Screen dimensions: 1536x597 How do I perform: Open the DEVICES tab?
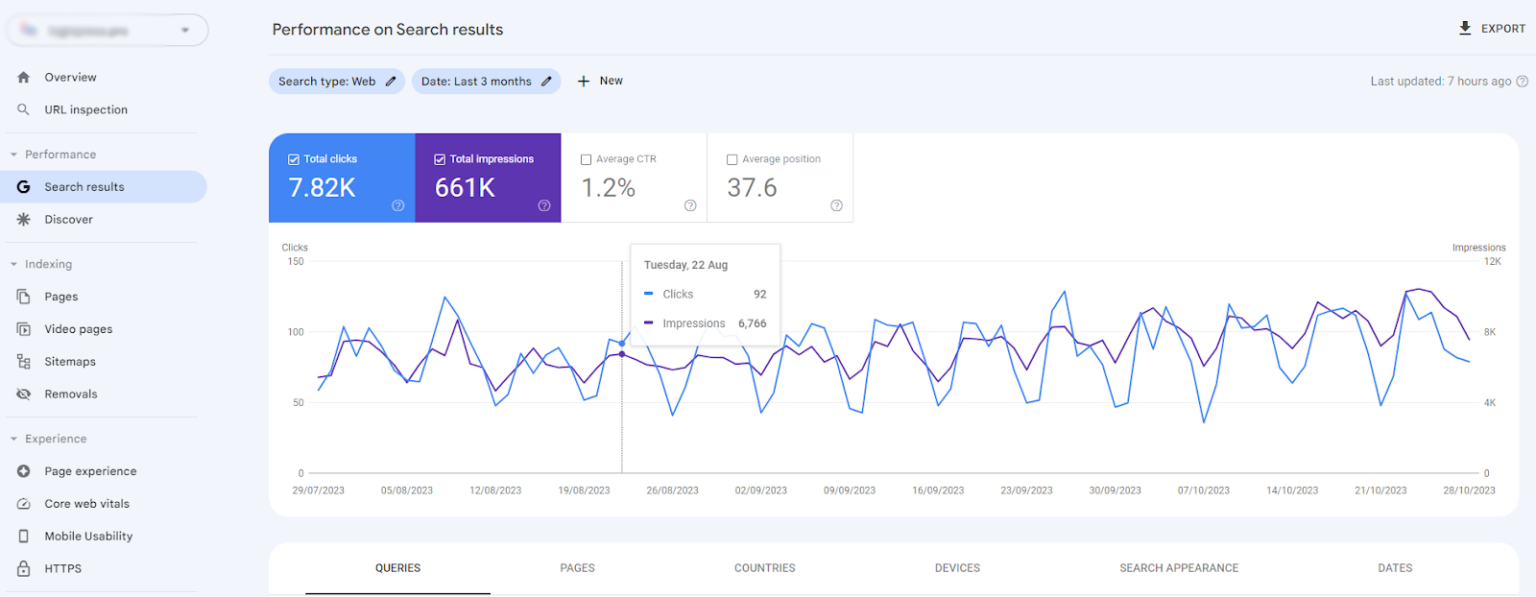[957, 567]
